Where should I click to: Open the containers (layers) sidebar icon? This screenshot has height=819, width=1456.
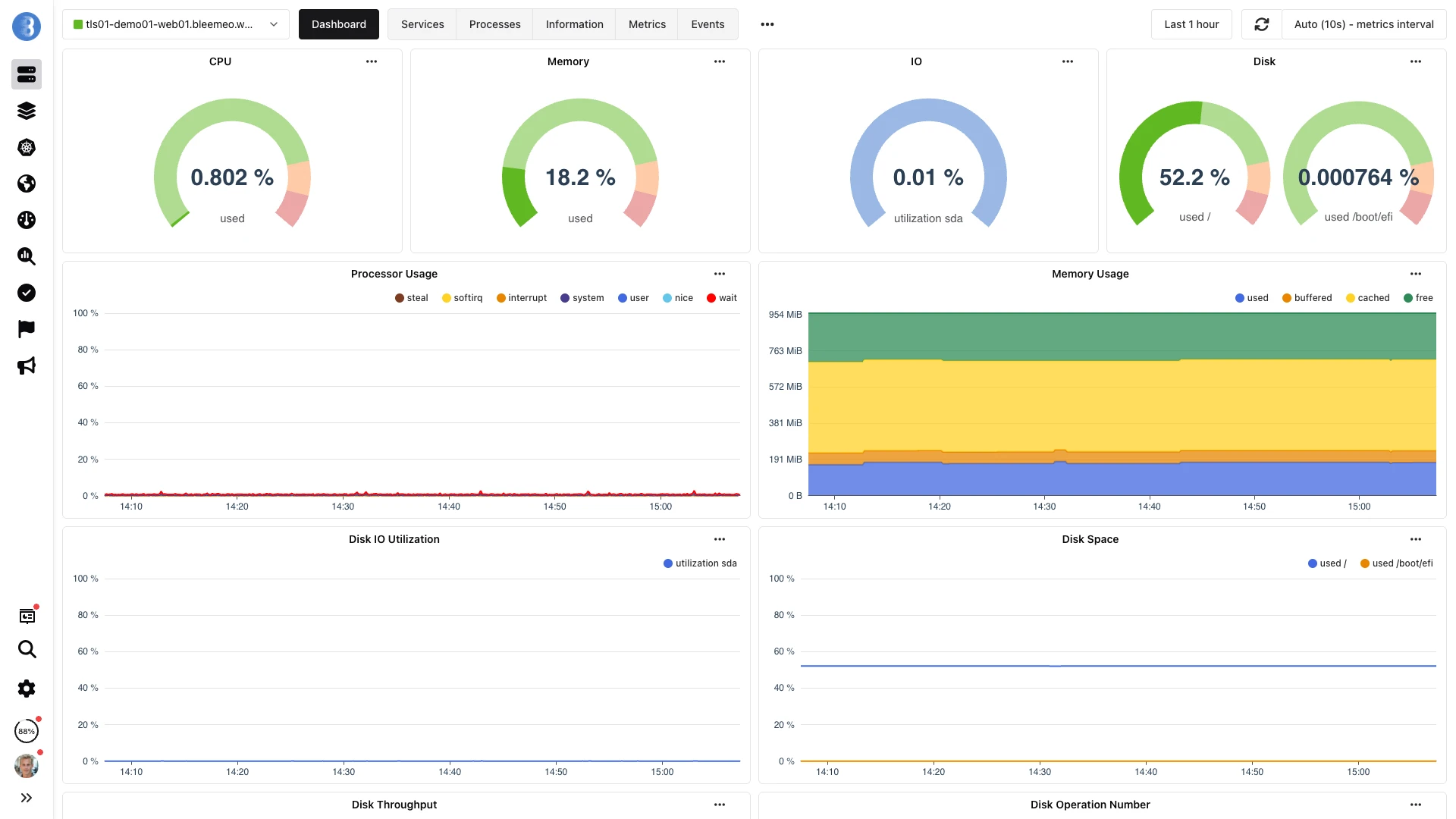click(x=27, y=111)
